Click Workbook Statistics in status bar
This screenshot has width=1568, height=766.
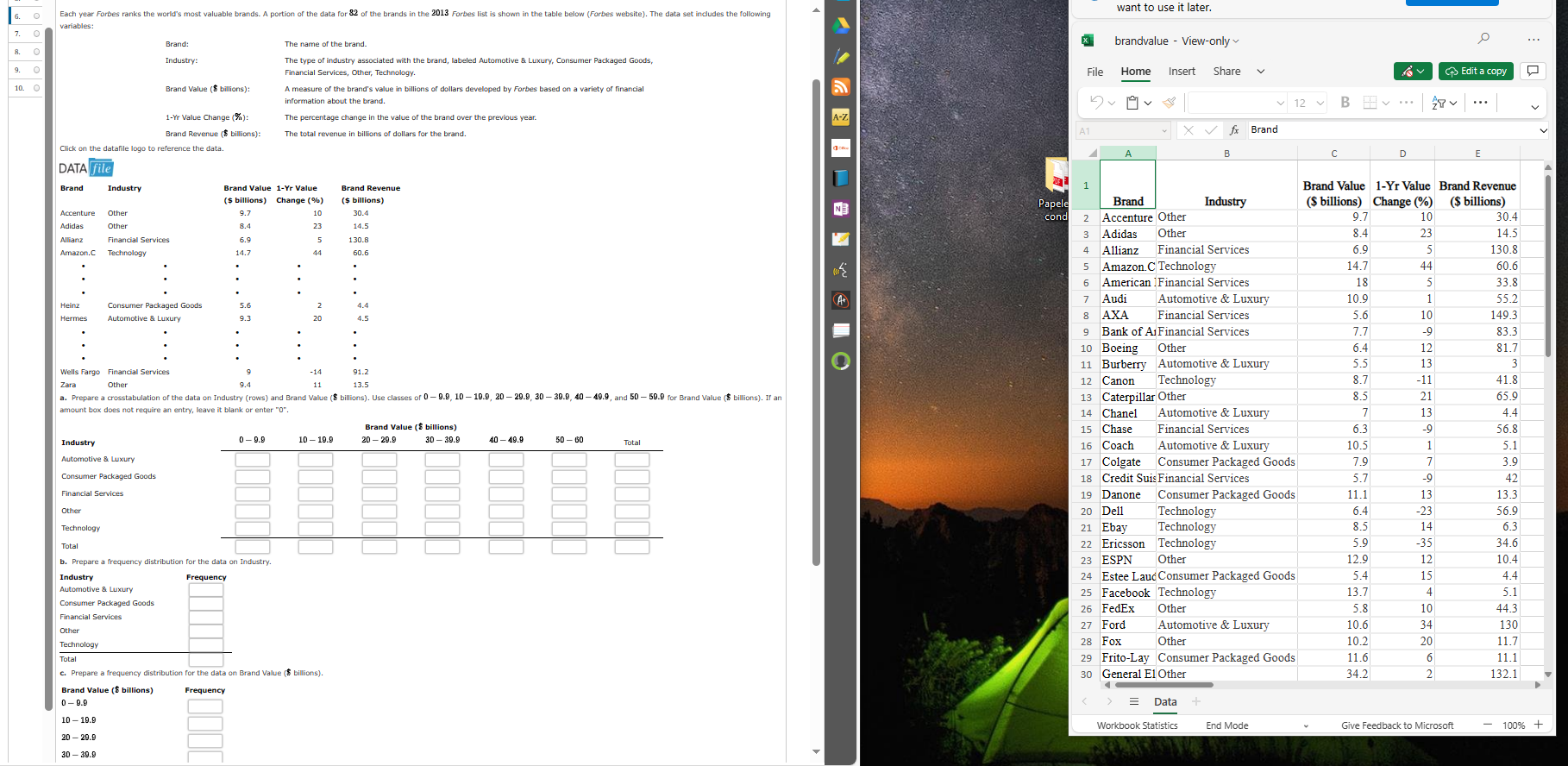(1137, 725)
